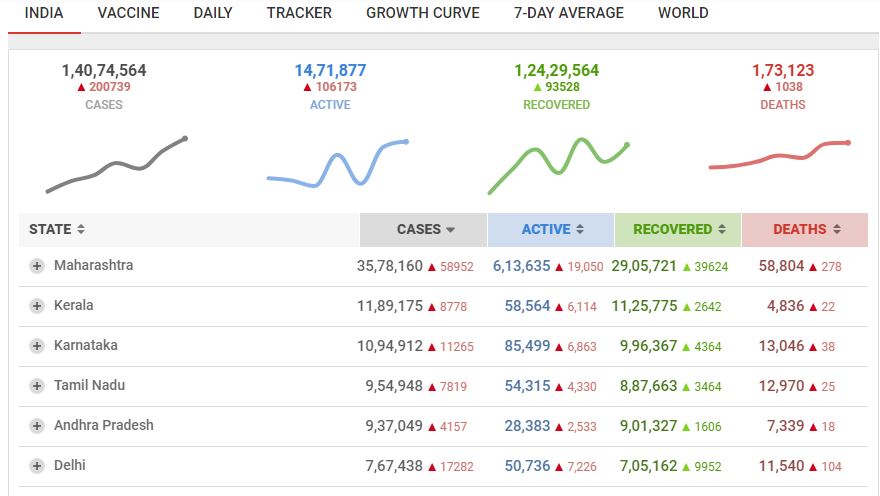Go to the Tracker tab
Viewport: 880px width, 496px height.
coord(299,14)
